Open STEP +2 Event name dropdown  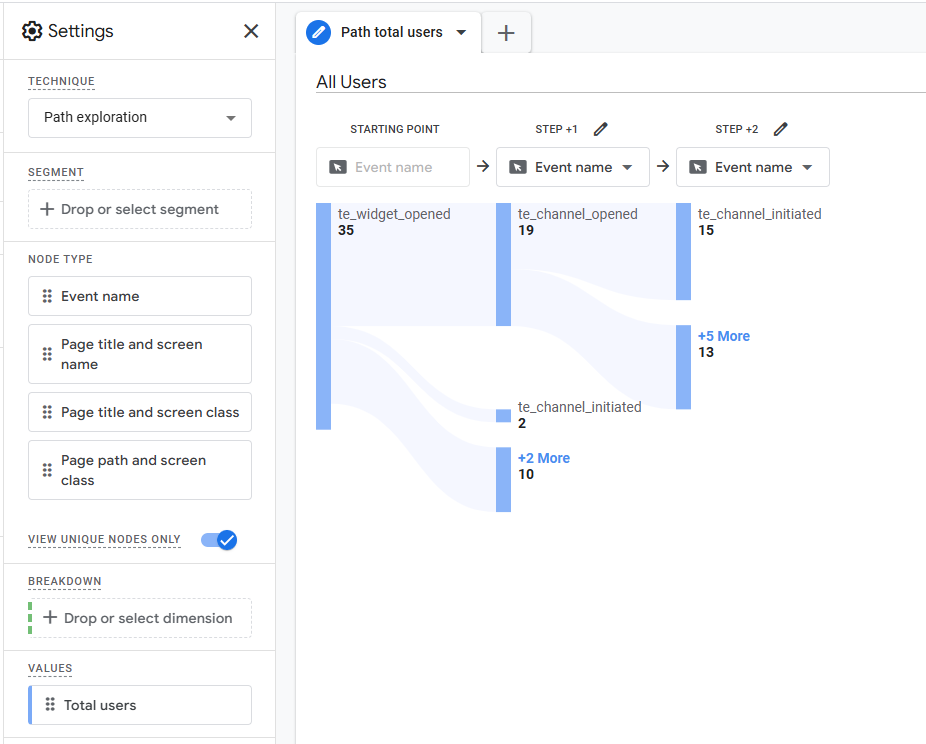coord(753,167)
